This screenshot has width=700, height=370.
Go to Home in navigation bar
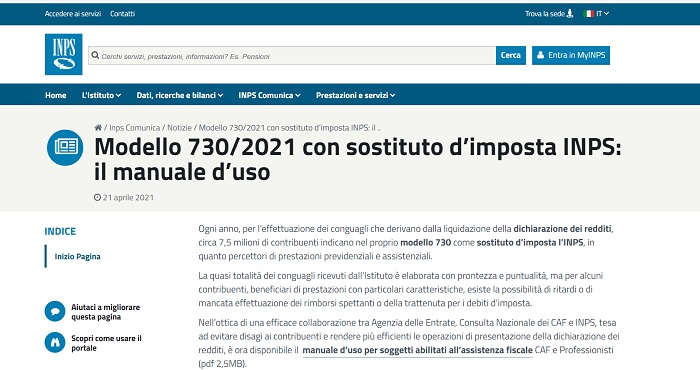tap(55, 95)
